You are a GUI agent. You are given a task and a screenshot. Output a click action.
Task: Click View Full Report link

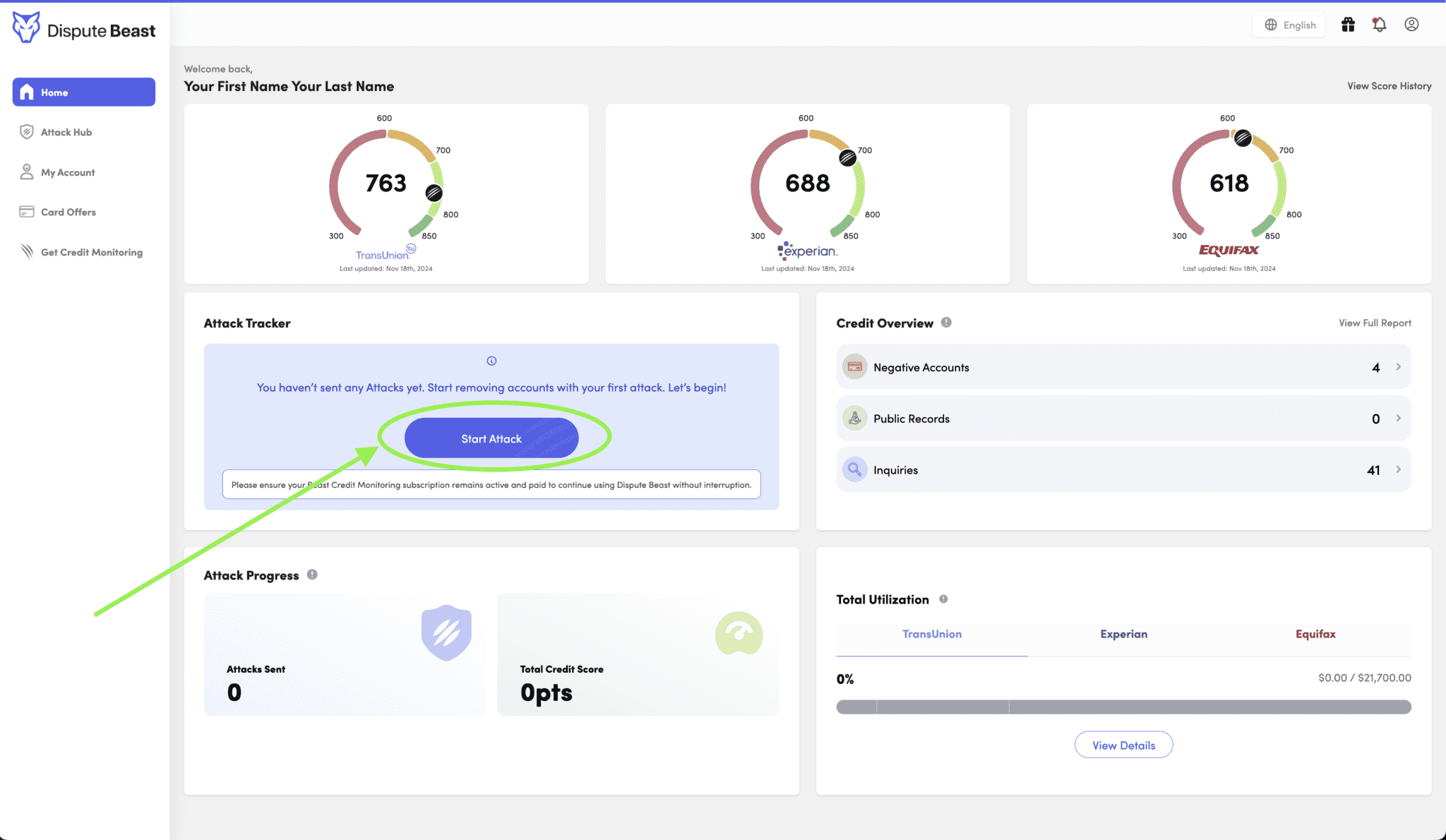1374,323
